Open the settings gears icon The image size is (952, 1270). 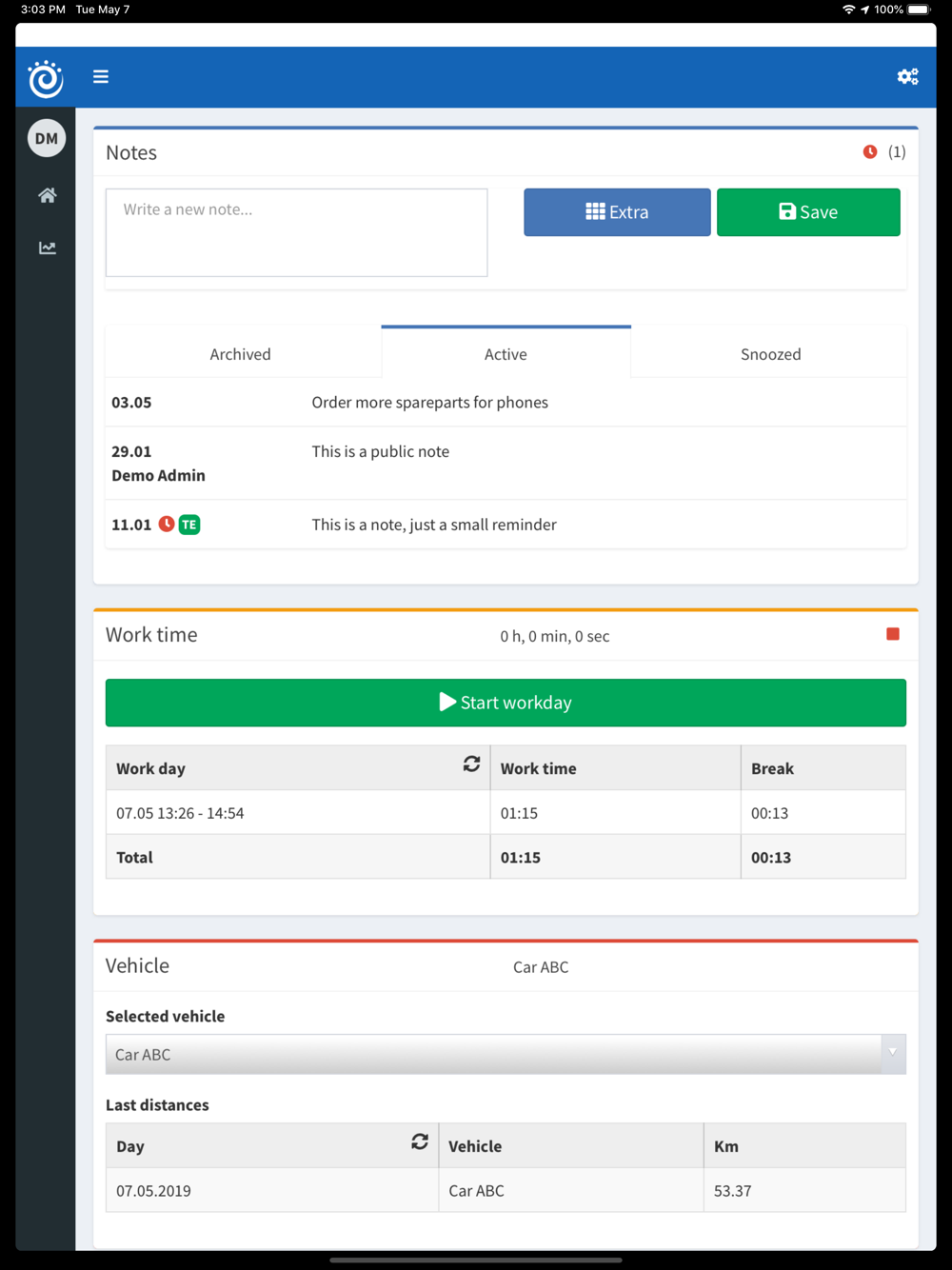pos(907,77)
